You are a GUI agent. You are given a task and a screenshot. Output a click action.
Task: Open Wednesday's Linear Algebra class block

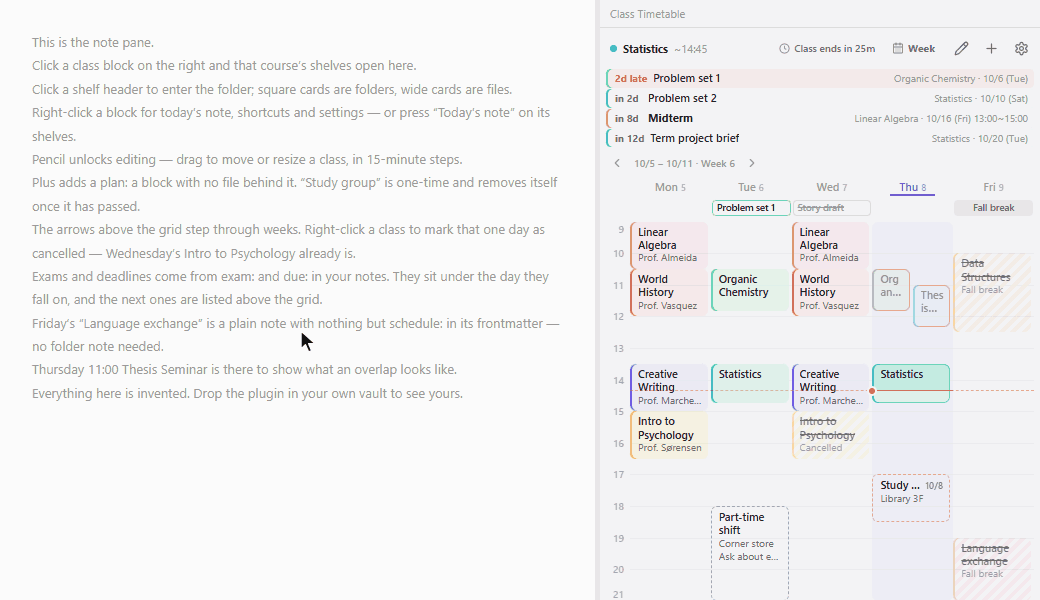[830, 245]
